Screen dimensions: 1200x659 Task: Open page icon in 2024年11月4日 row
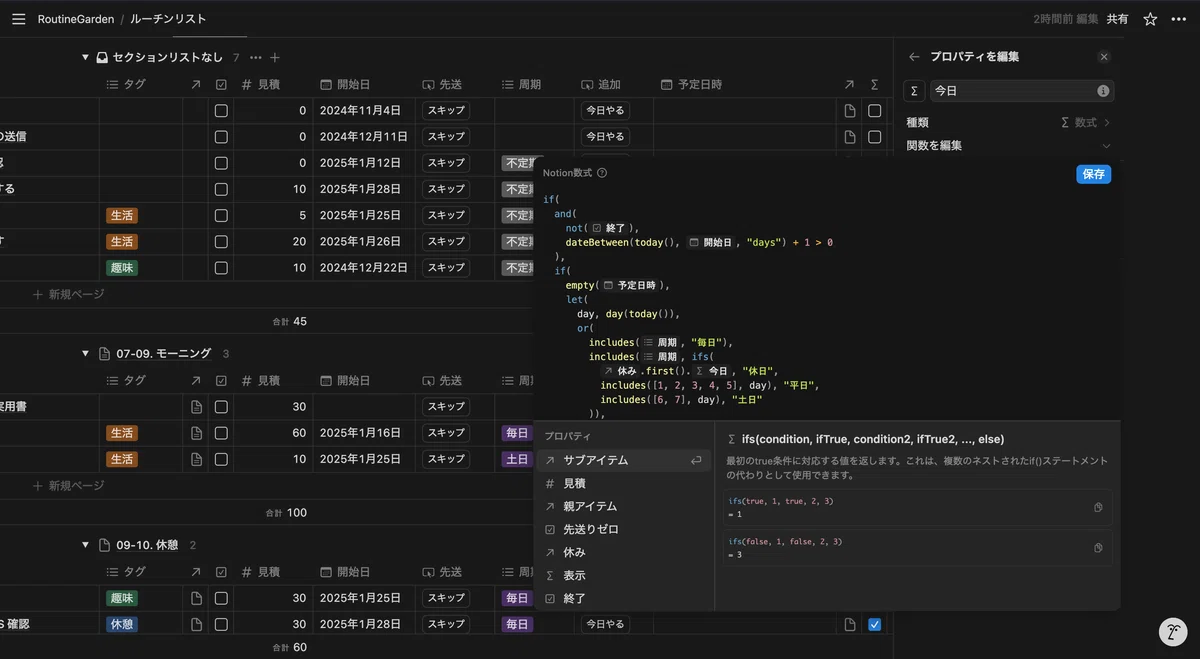click(x=850, y=111)
